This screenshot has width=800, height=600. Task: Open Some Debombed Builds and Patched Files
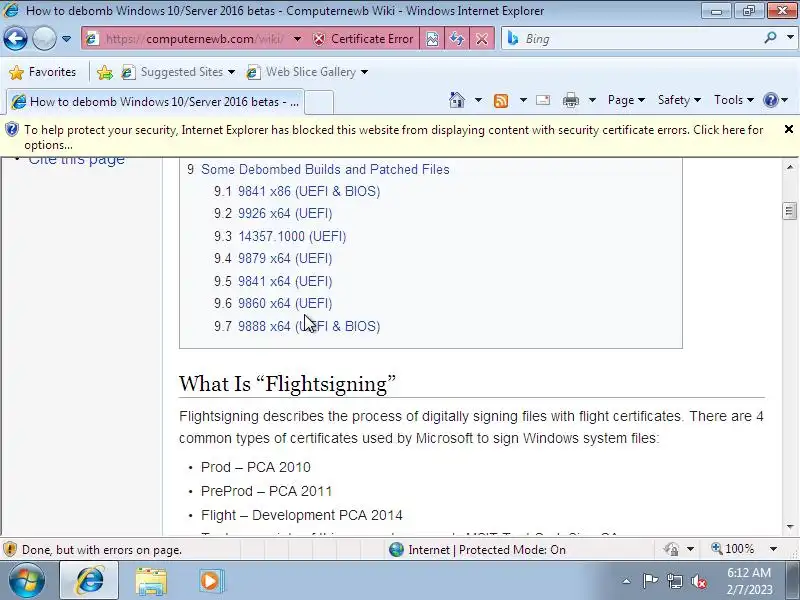(x=325, y=169)
